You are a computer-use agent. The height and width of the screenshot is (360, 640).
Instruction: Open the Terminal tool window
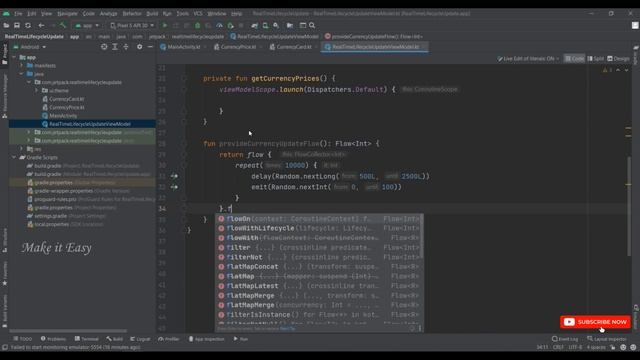click(x=87, y=339)
